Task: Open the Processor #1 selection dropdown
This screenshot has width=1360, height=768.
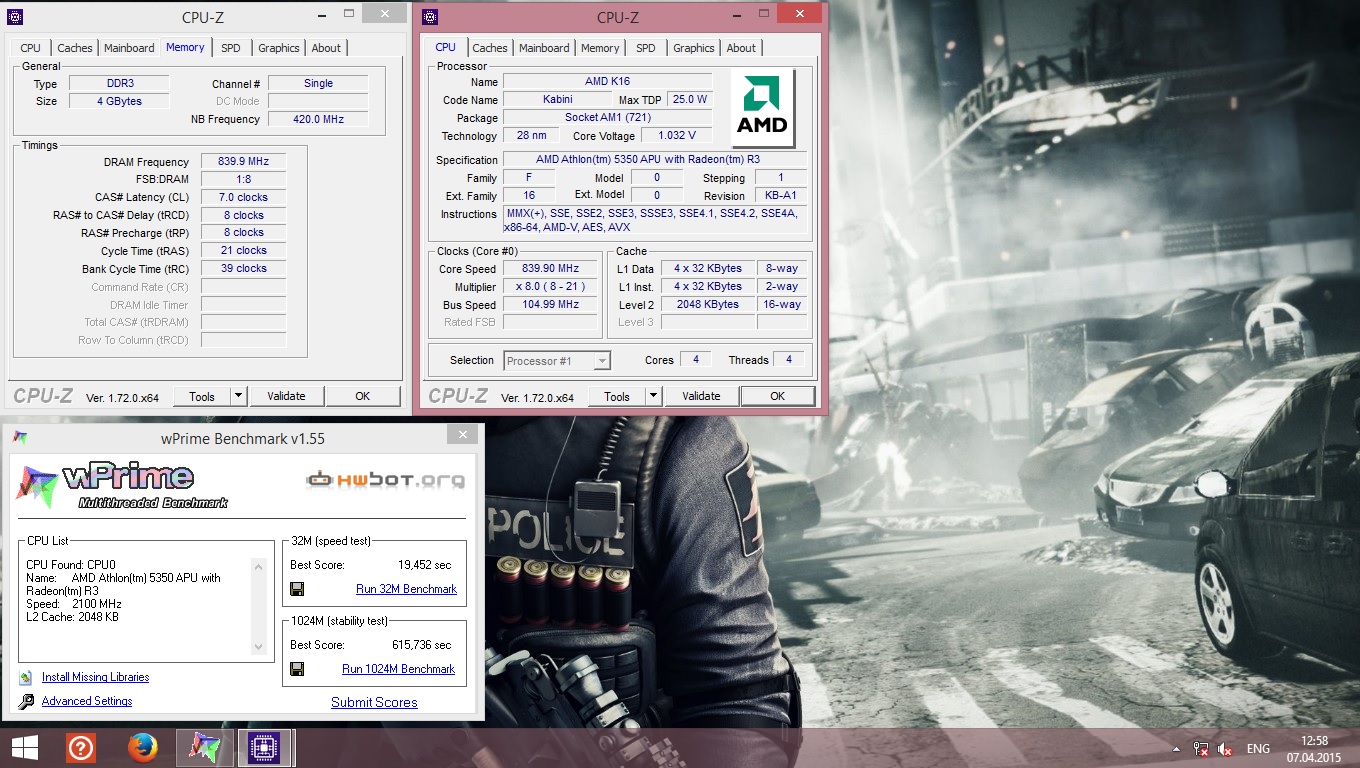Action: click(557, 361)
